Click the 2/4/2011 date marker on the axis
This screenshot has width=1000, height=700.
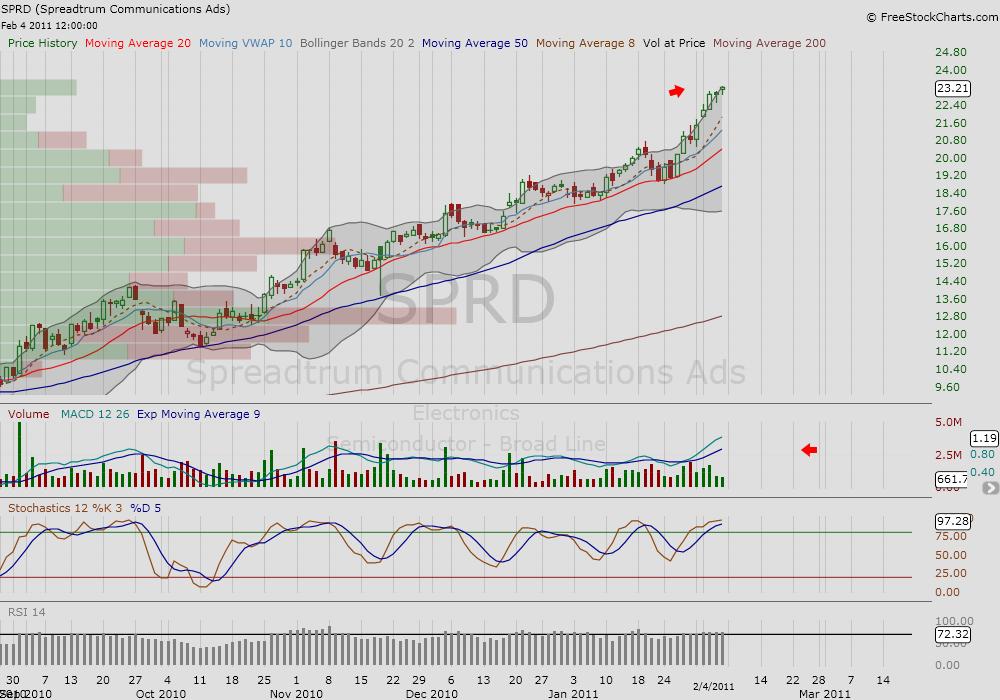point(714,687)
